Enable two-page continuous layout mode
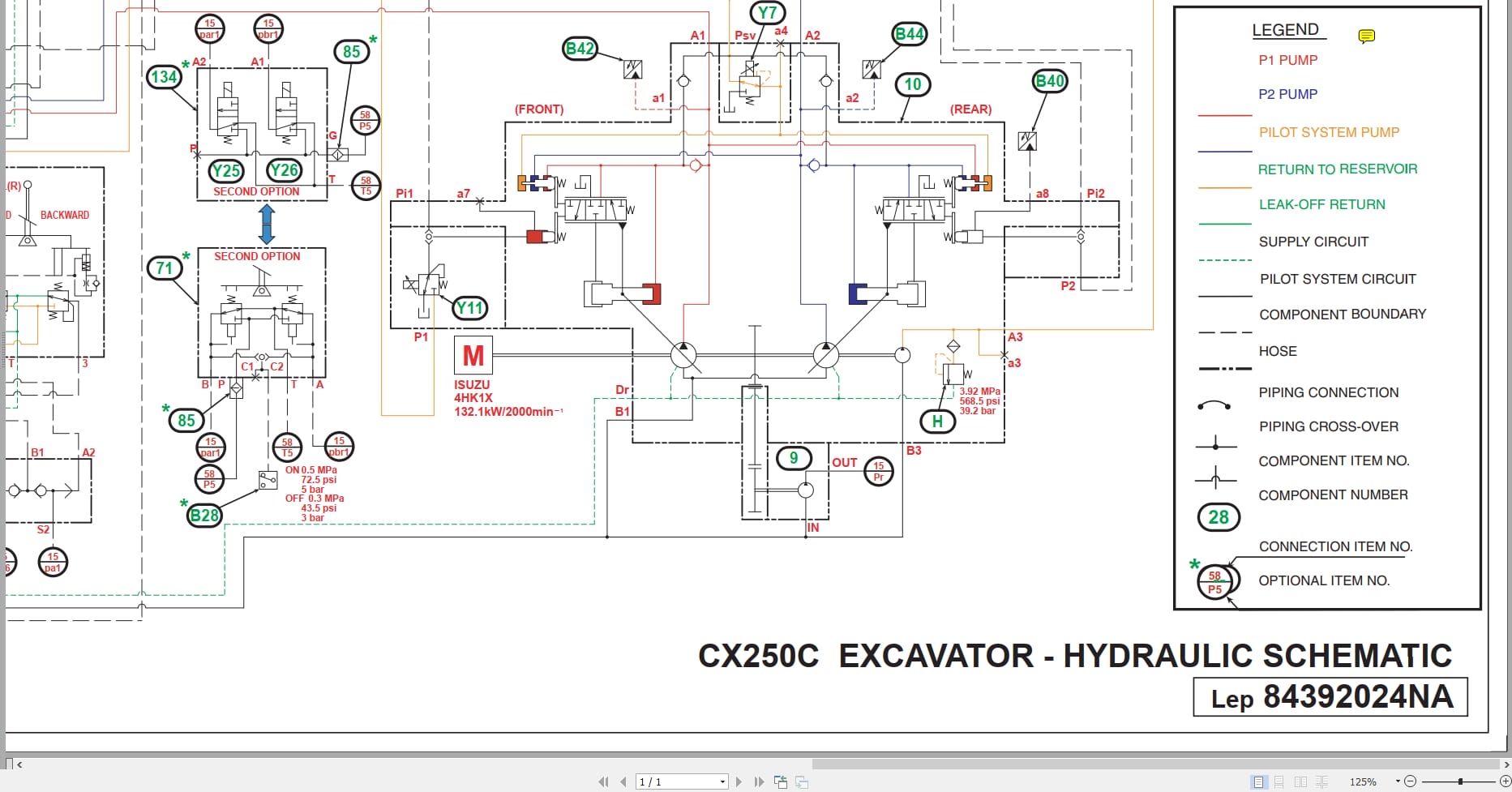This screenshot has width=1512, height=792. [1321, 782]
